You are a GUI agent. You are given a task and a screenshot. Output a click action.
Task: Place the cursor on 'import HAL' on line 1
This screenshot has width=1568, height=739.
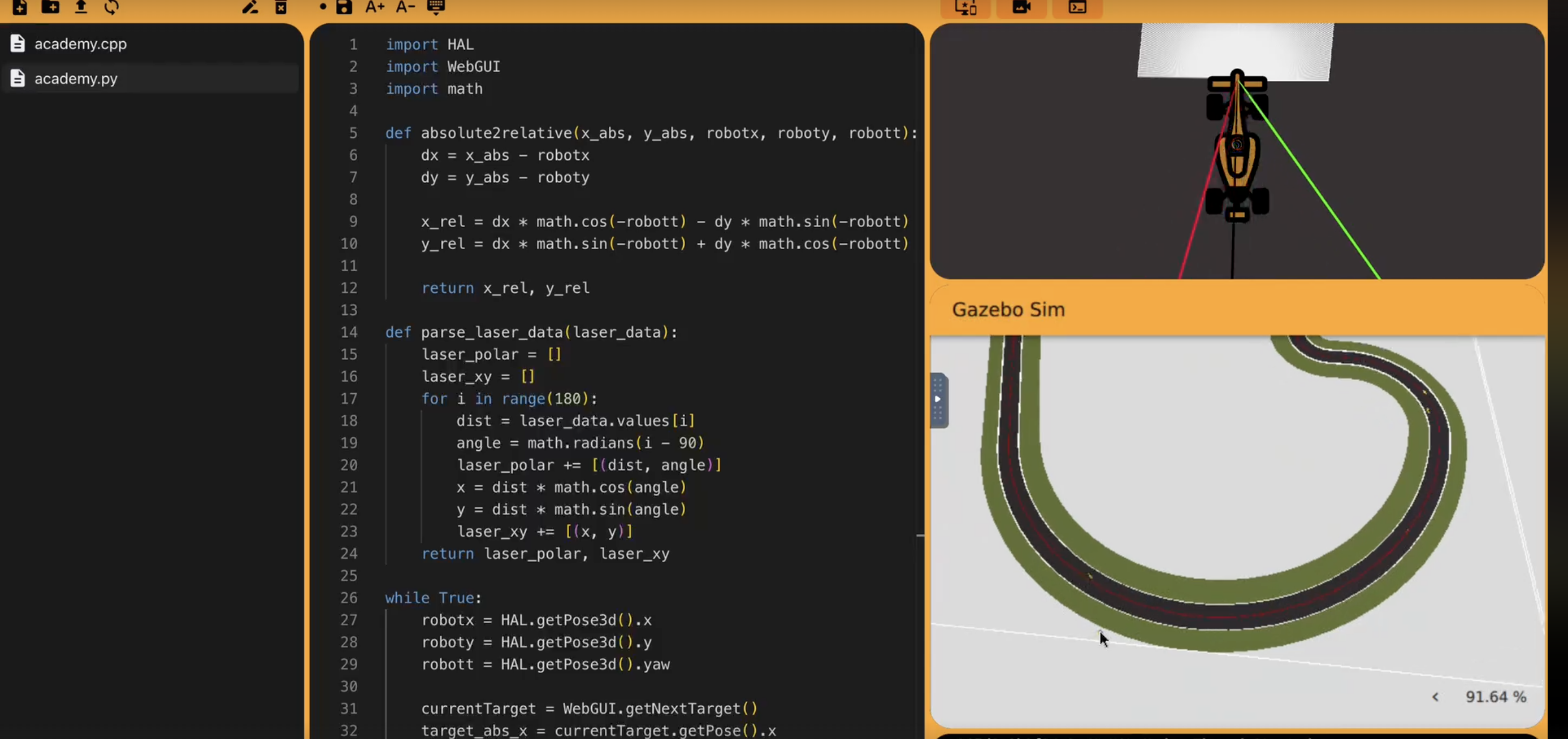point(430,45)
